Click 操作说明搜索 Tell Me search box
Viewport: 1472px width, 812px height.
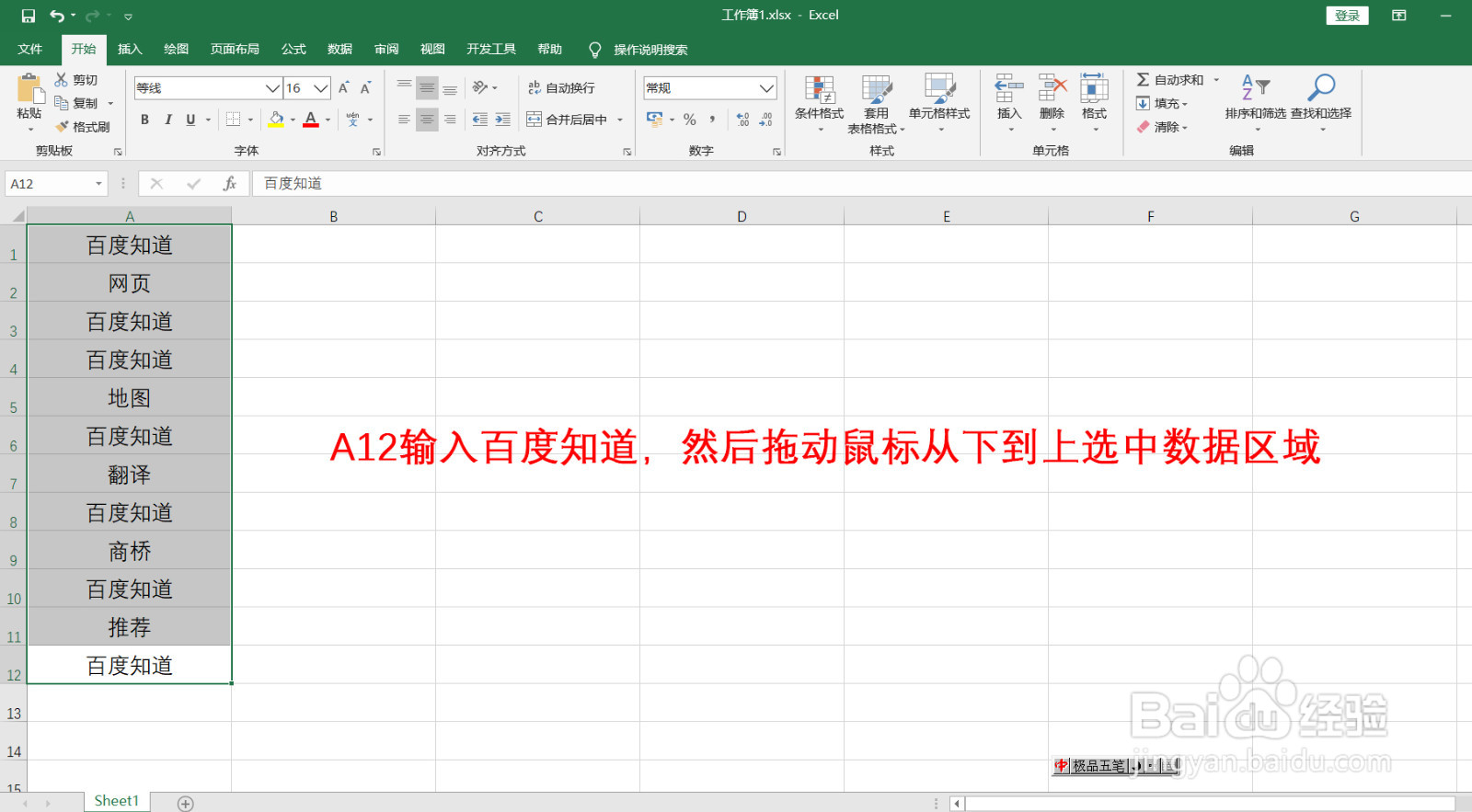point(650,50)
